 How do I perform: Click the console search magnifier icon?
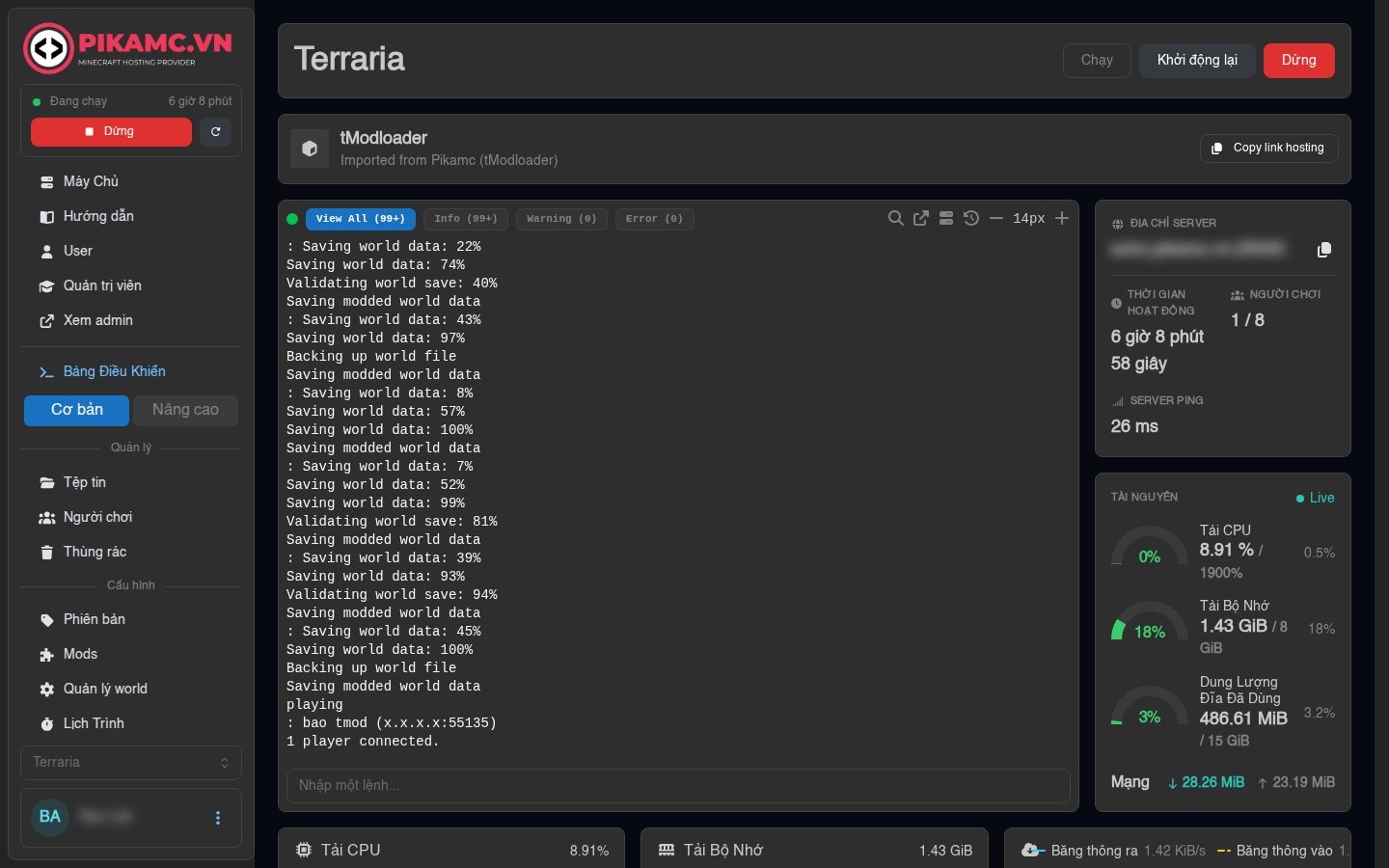click(896, 219)
